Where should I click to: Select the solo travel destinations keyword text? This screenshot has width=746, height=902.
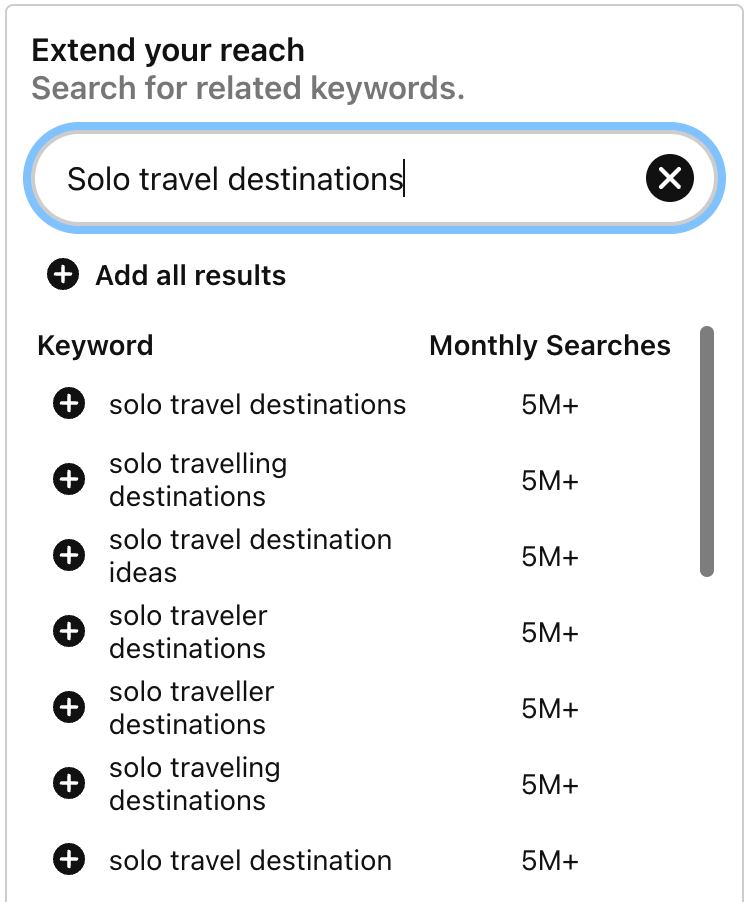click(x=258, y=404)
